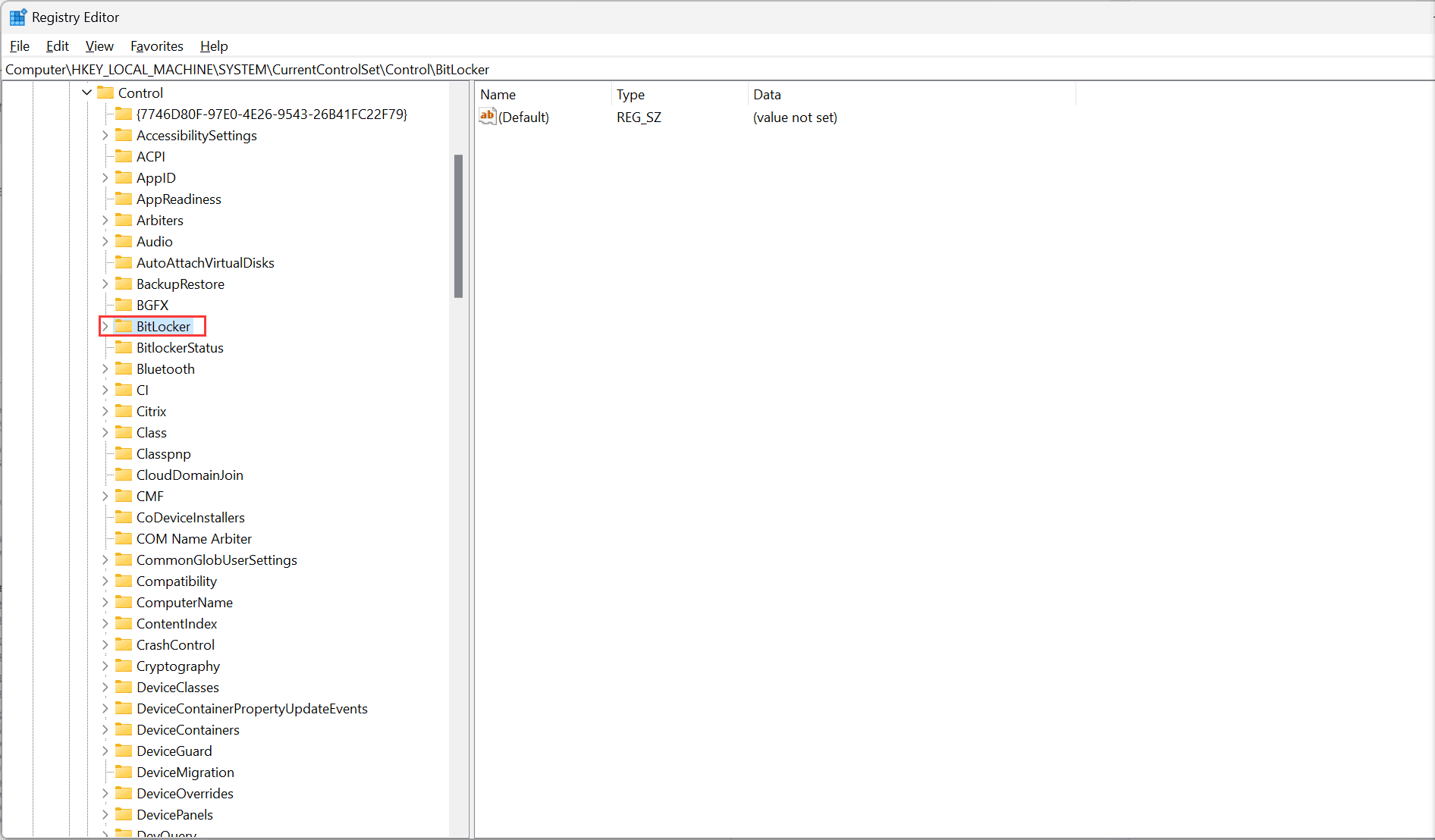Sort values by Name column header
The height and width of the screenshot is (840, 1435).
[544, 95]
